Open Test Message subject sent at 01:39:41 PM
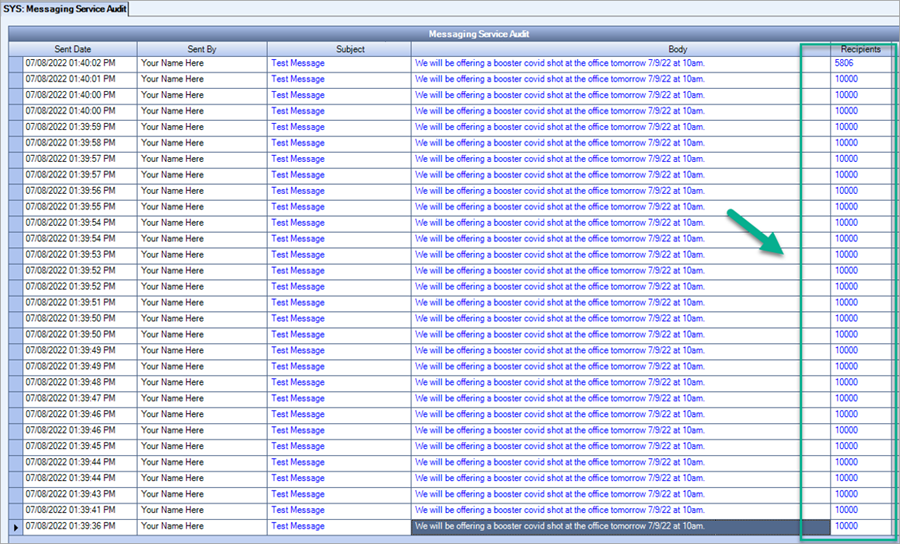 [298, 510]
